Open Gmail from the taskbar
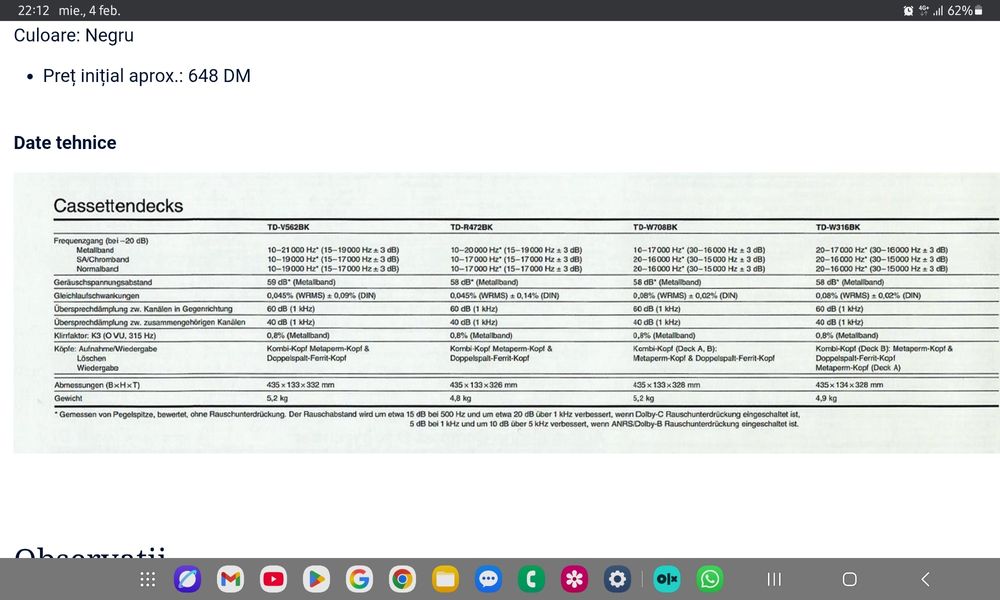 [230, 579]
